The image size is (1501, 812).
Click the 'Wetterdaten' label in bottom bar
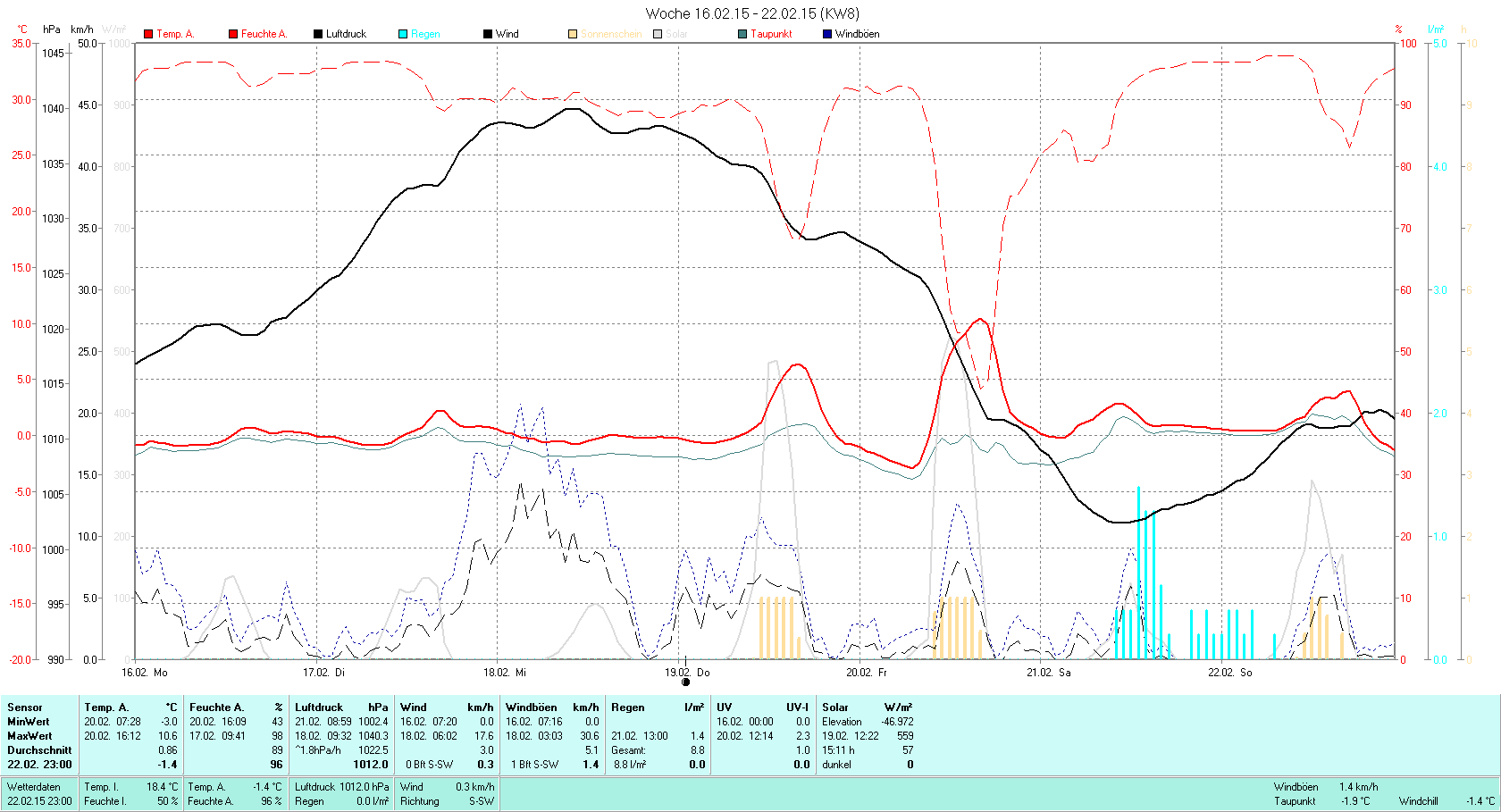click(34, 786)
